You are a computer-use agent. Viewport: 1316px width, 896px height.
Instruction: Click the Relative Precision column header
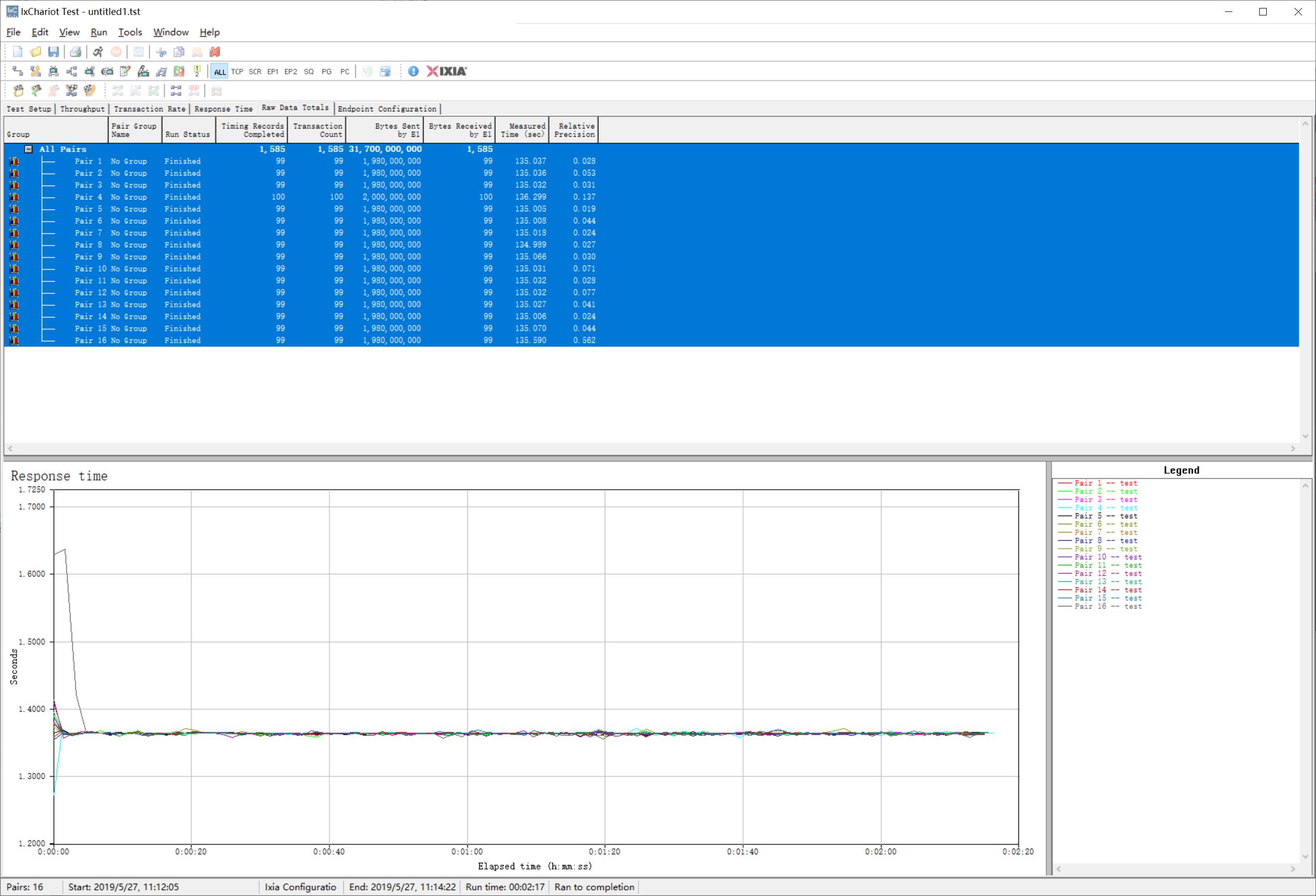click(573, 130)
